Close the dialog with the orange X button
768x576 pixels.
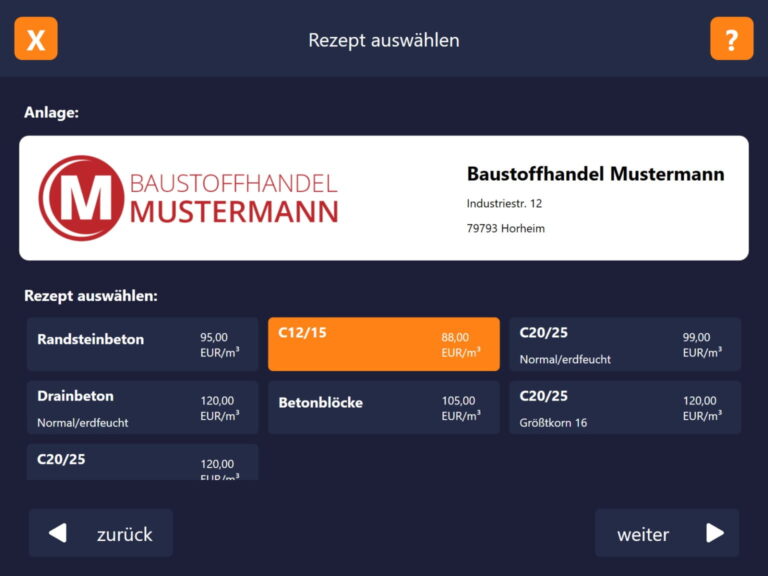36,39
